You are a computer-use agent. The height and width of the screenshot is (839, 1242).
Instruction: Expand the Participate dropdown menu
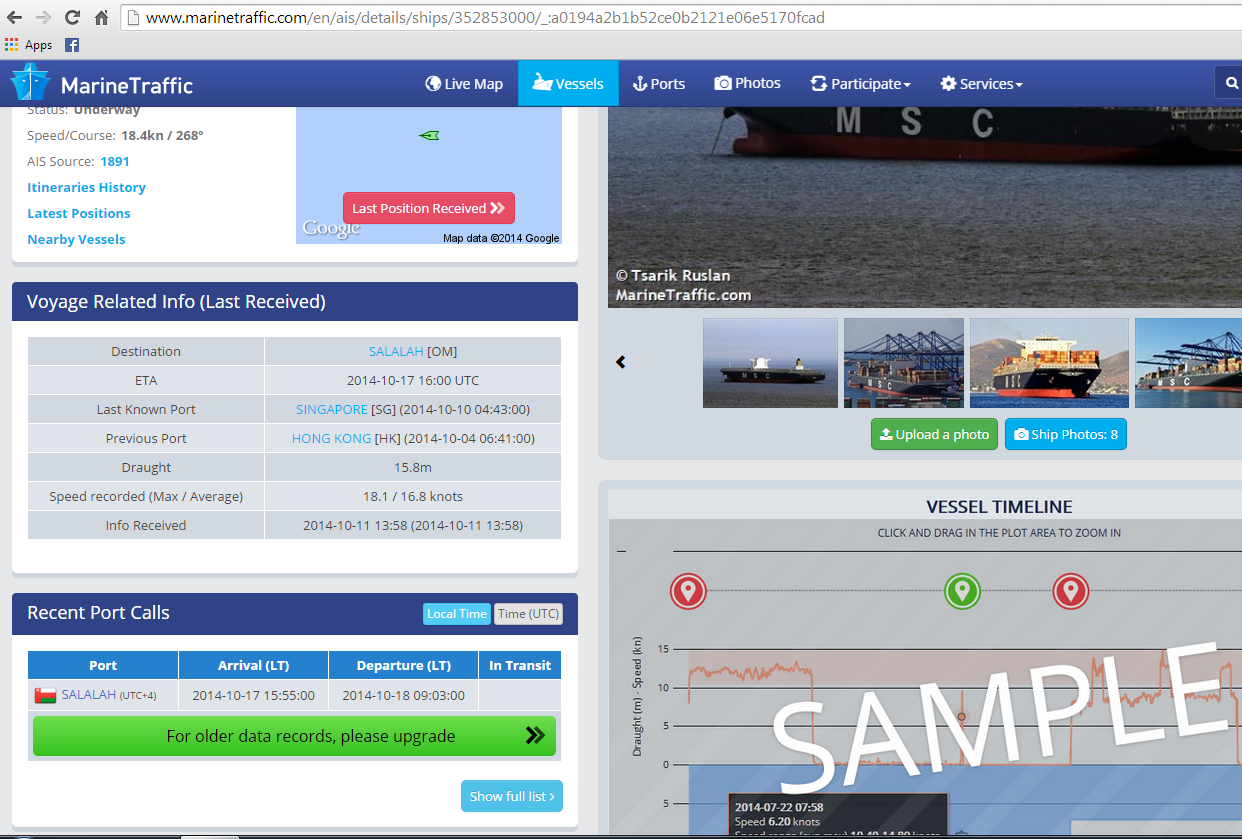[860, 84]
